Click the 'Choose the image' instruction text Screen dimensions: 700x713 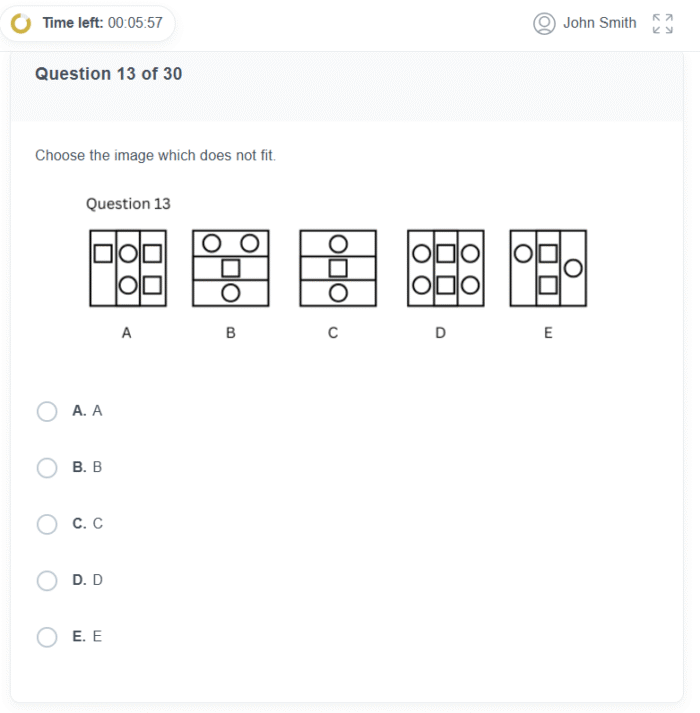click(x=155, y=156)
